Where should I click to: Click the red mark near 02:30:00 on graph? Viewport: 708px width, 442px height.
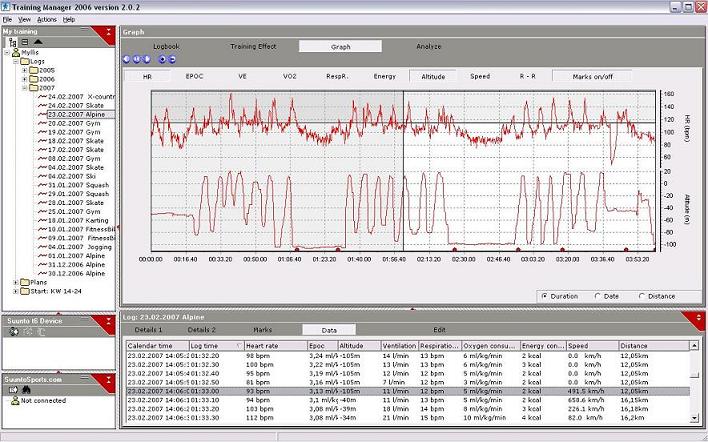[x=455, y=249]
